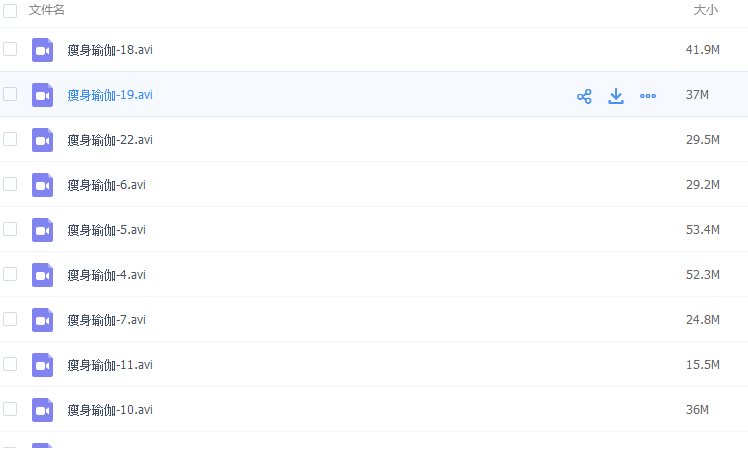Screen dimensions: 748x471
Task: Open the file name 瘦身瑜伽-19.avi
Action: 110,95
